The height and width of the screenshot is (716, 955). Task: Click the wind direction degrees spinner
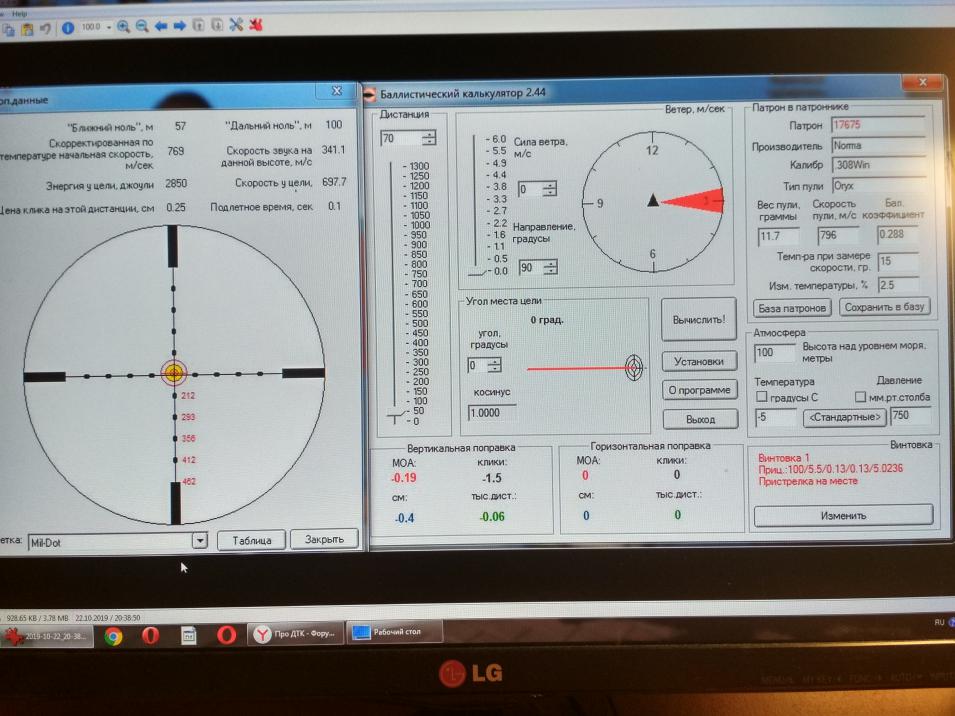click(551, 268)
